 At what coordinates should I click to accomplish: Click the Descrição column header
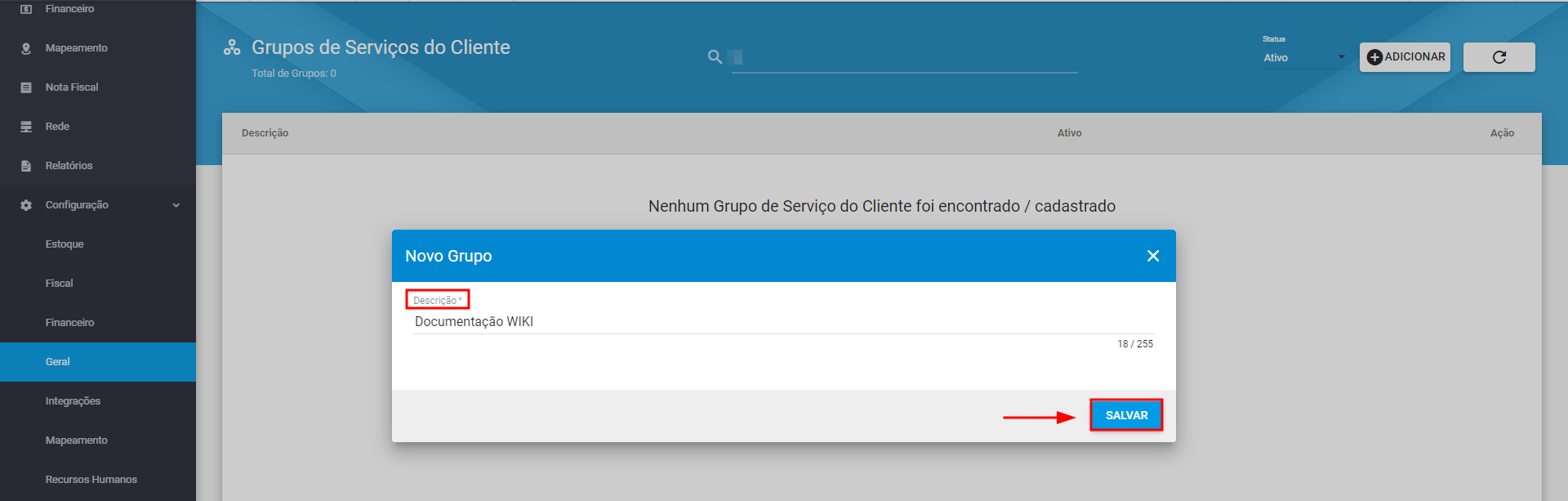tap(265, 133)
